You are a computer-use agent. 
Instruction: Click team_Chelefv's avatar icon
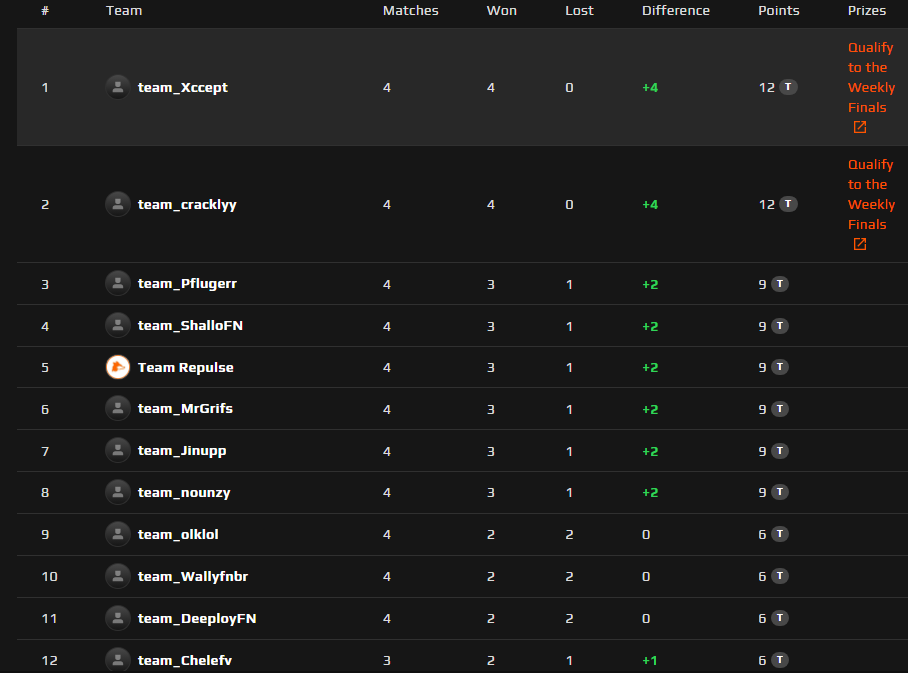(118, 660)
